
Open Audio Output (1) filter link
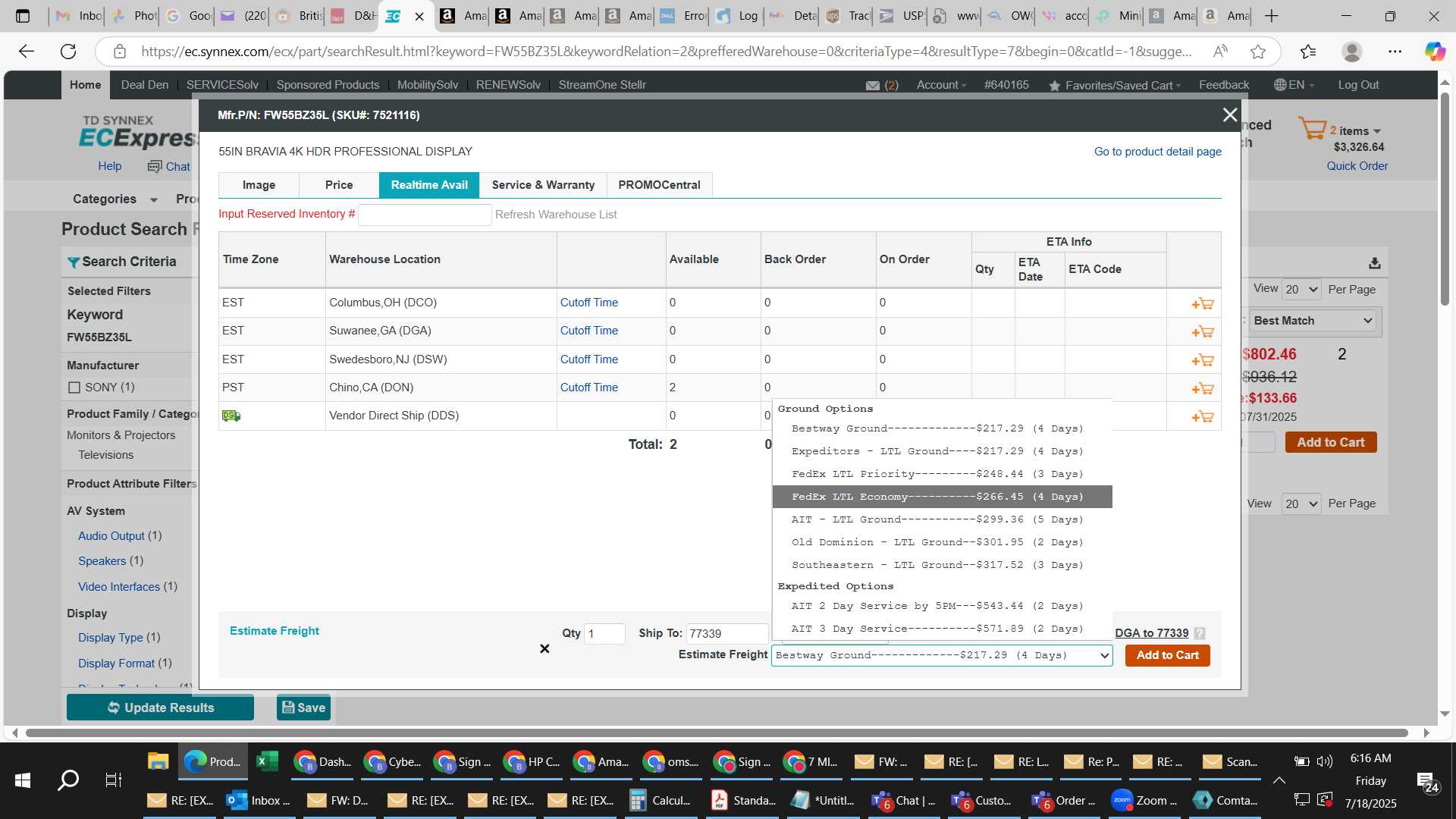[x=120, y=536]
